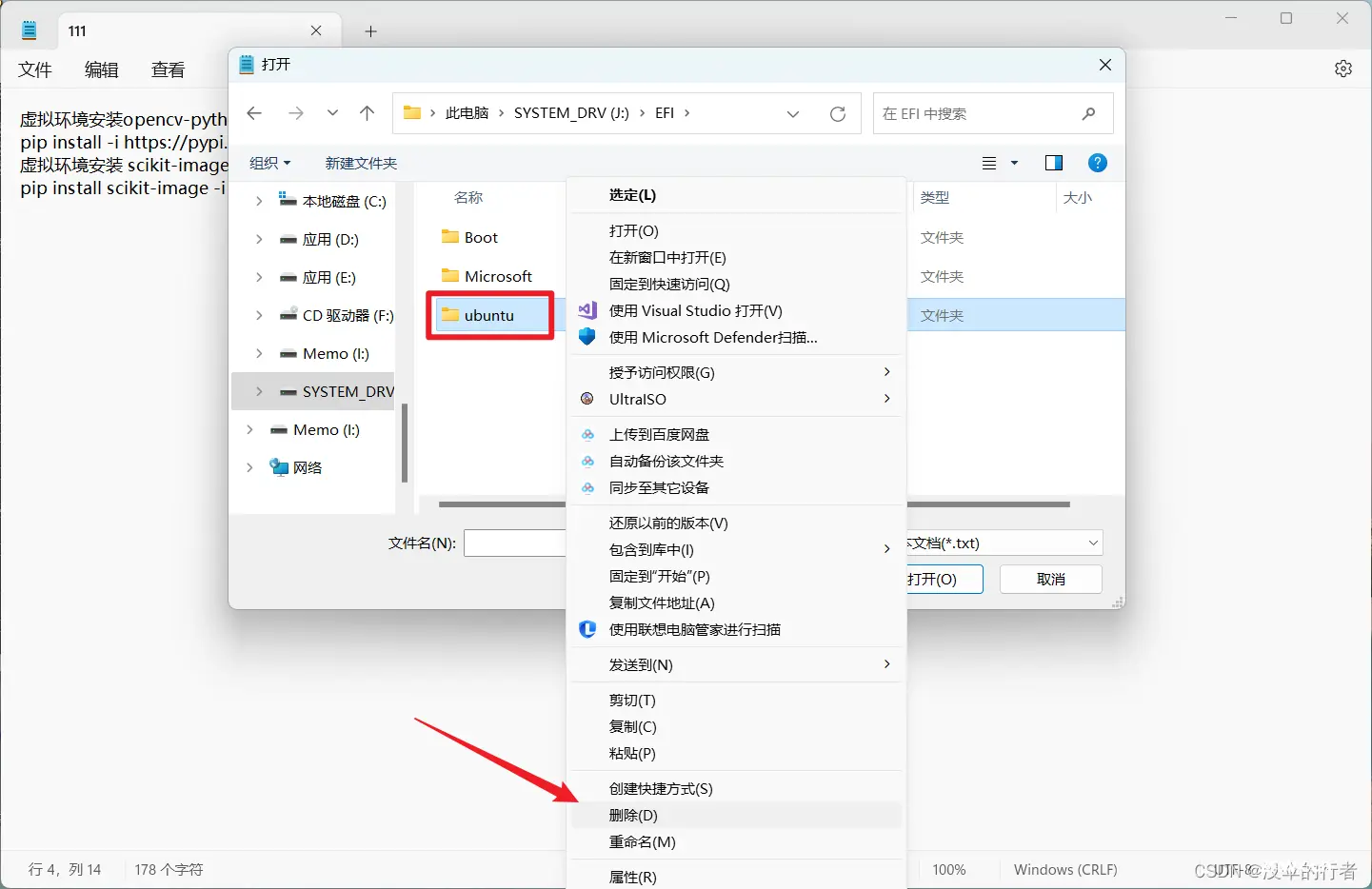
Task: Go up one folder level
Action: click(x=368, y=113)
